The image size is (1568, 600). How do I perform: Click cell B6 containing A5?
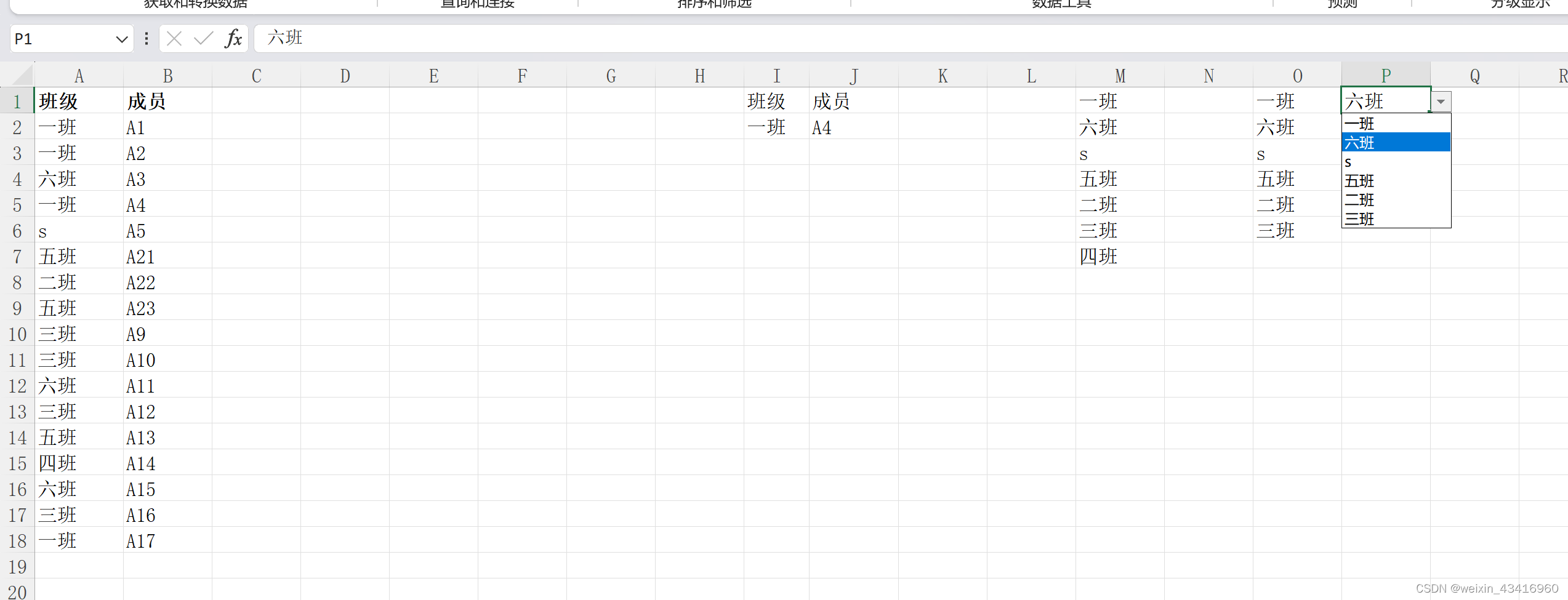167,231
